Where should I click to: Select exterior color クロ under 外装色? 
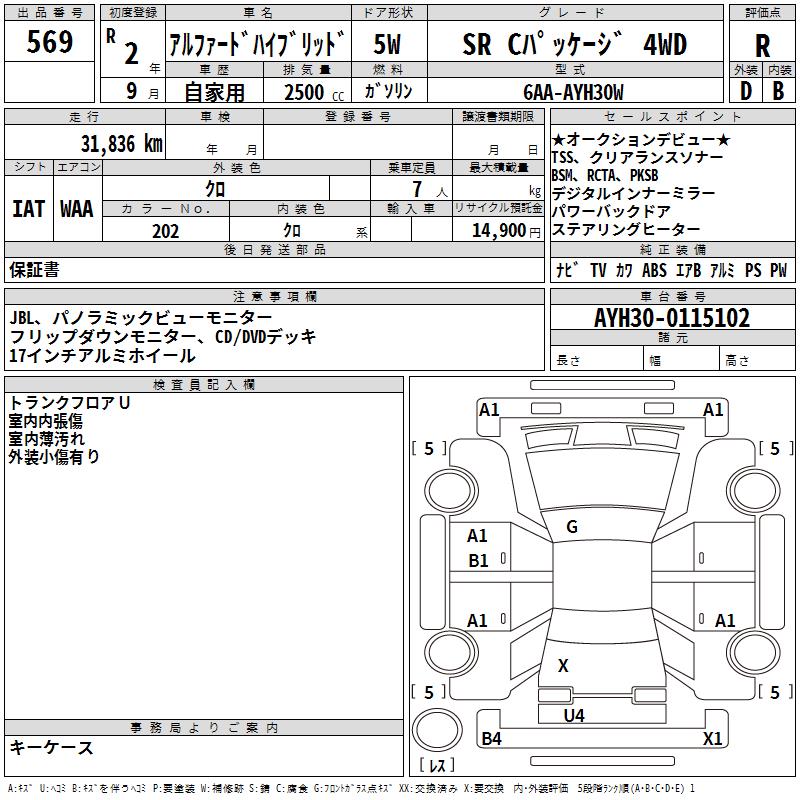(x=215, y=189)
